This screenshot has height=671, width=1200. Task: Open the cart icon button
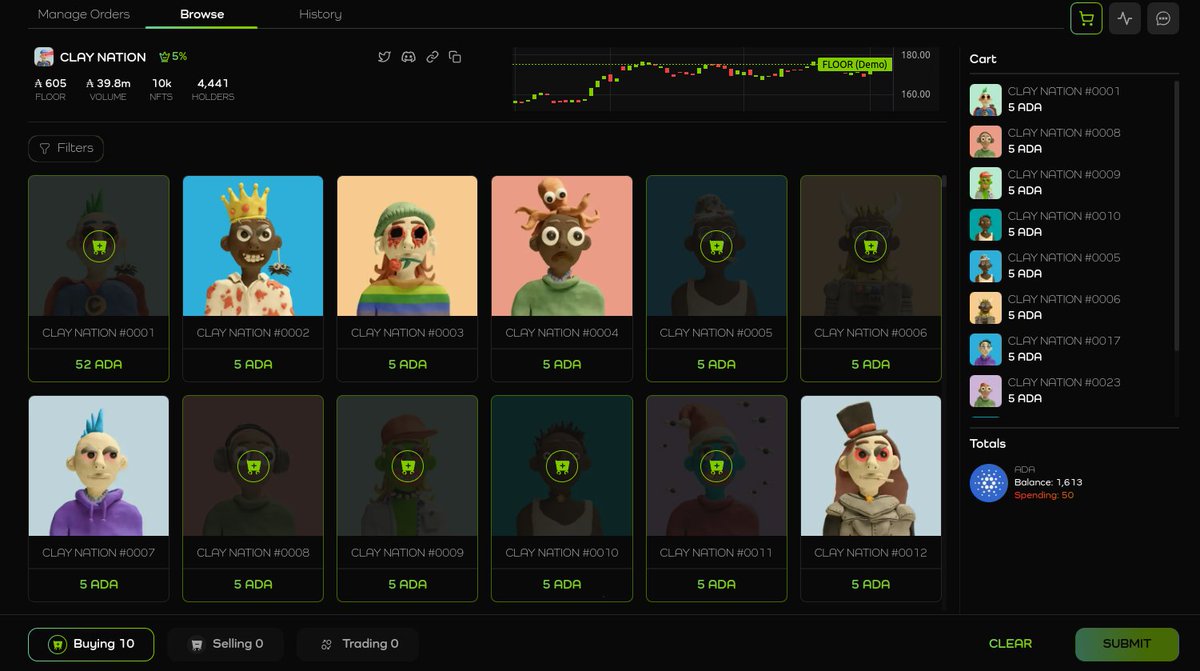1086,18
